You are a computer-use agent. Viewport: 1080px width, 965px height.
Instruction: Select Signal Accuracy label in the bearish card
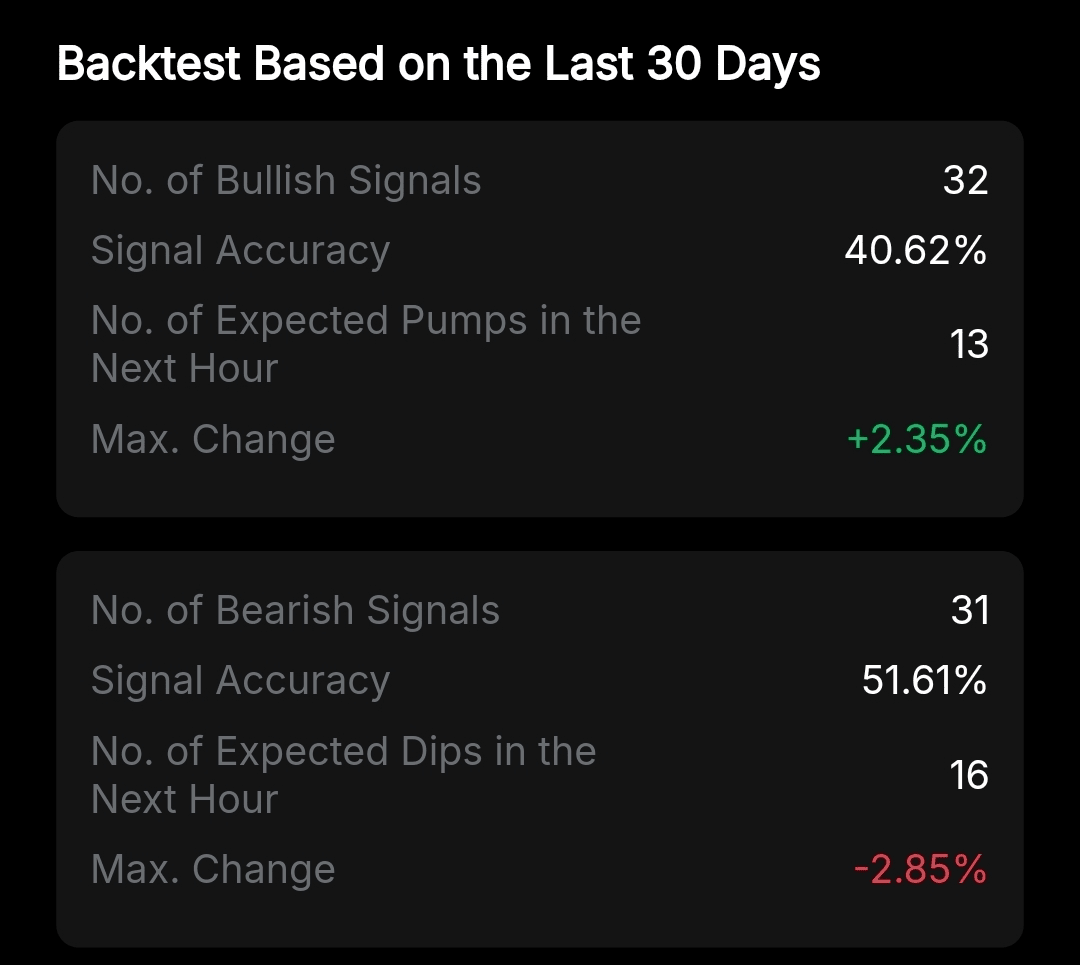coord(240,681)
